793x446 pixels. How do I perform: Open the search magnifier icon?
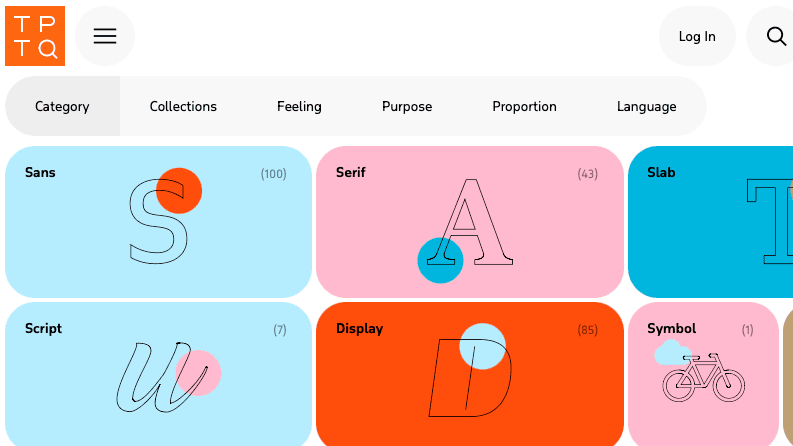776,36
